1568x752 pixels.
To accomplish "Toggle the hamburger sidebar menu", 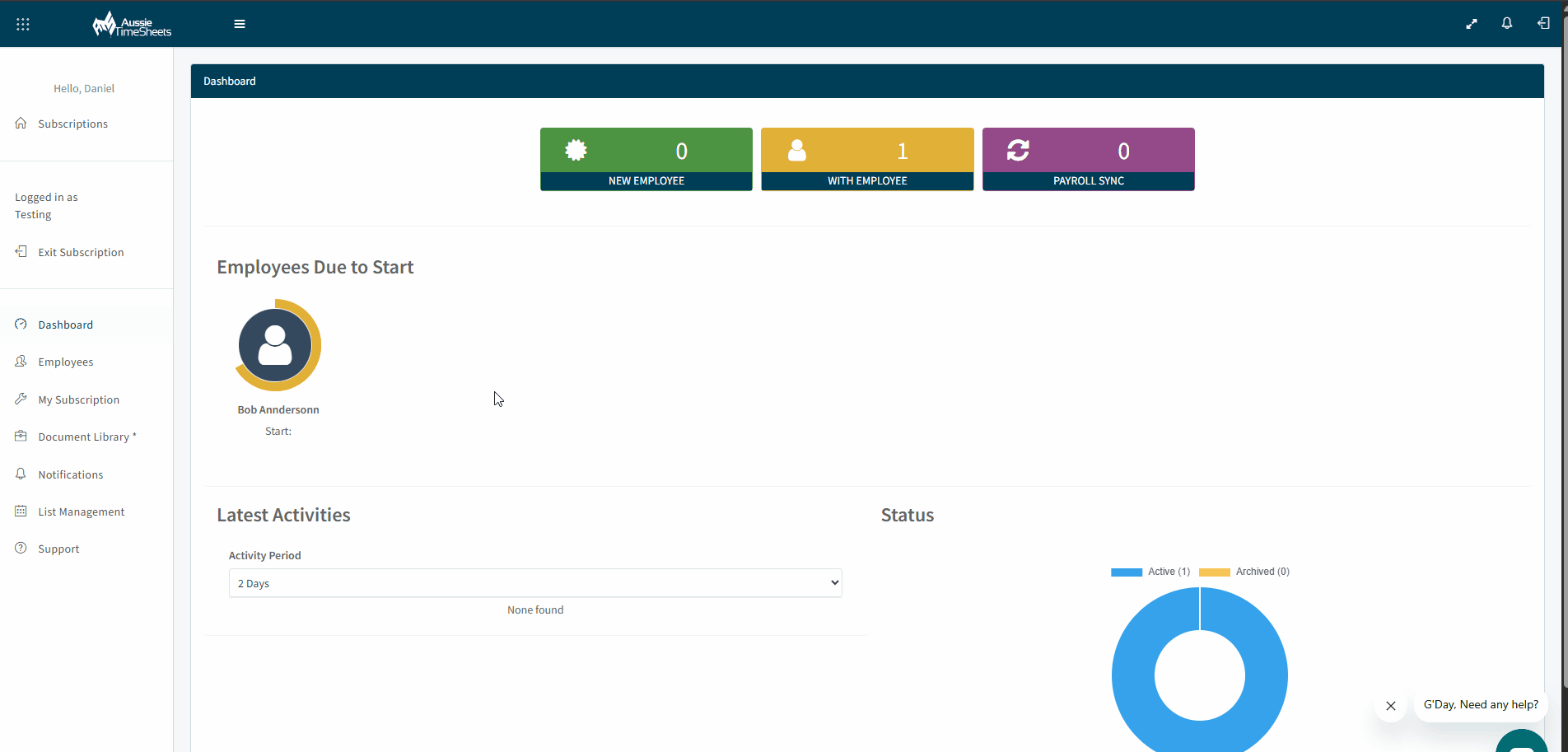I will click(x=240, y=24).
